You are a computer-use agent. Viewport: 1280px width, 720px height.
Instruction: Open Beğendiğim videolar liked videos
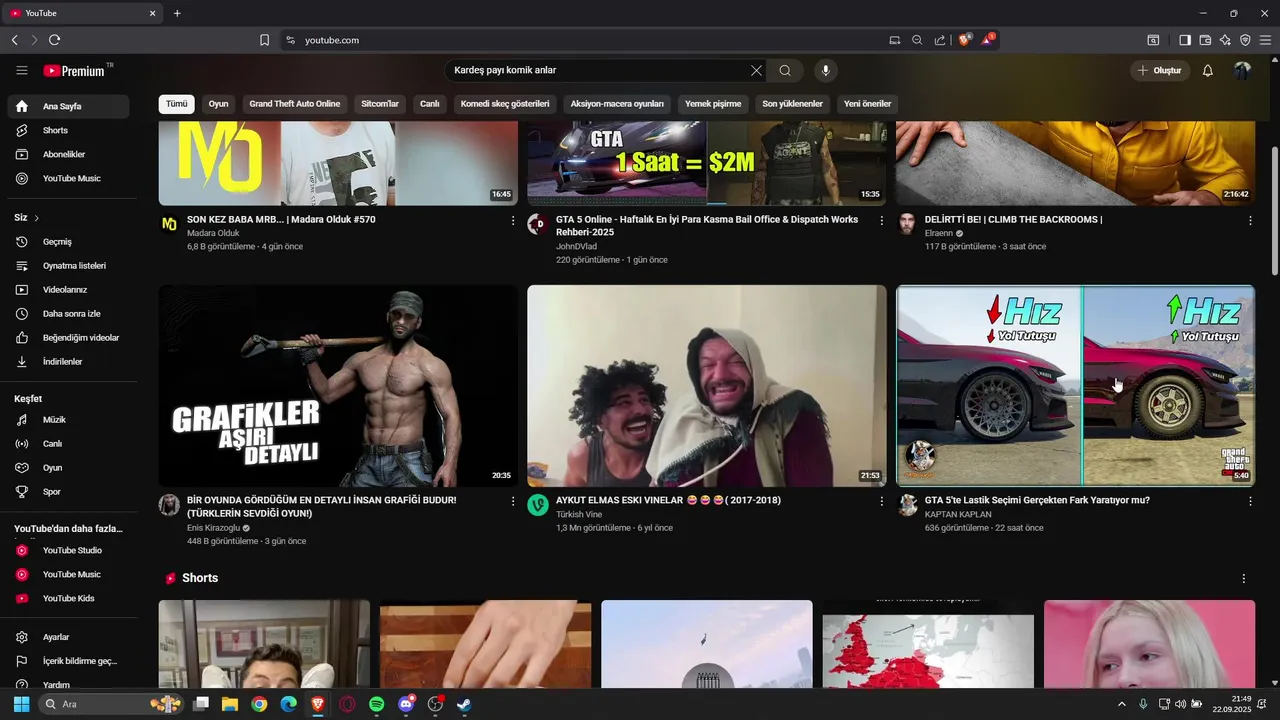click(69, 338)
